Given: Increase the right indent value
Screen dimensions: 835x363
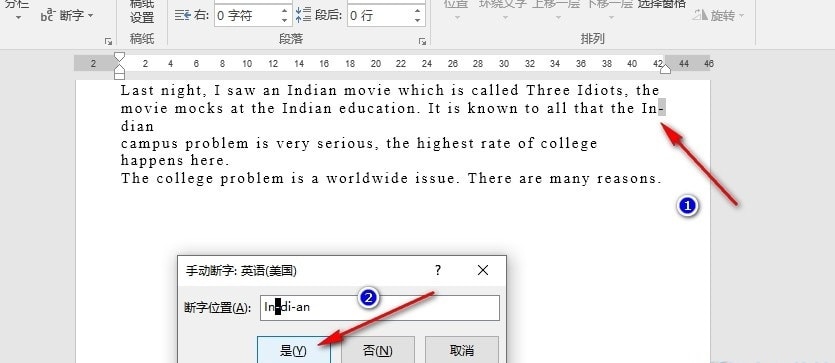Looking at the screenshot, I should 285,11.
